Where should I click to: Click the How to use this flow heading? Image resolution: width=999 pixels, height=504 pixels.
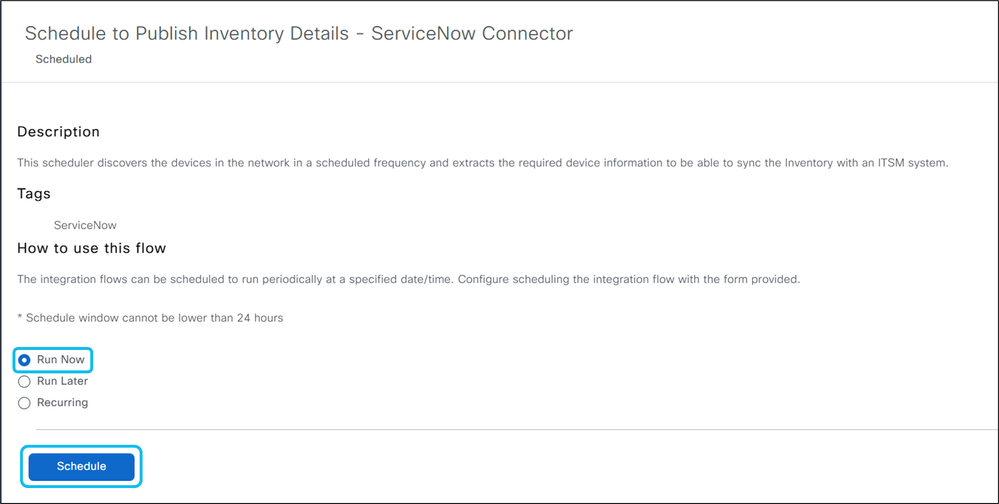tap(91, 248)
